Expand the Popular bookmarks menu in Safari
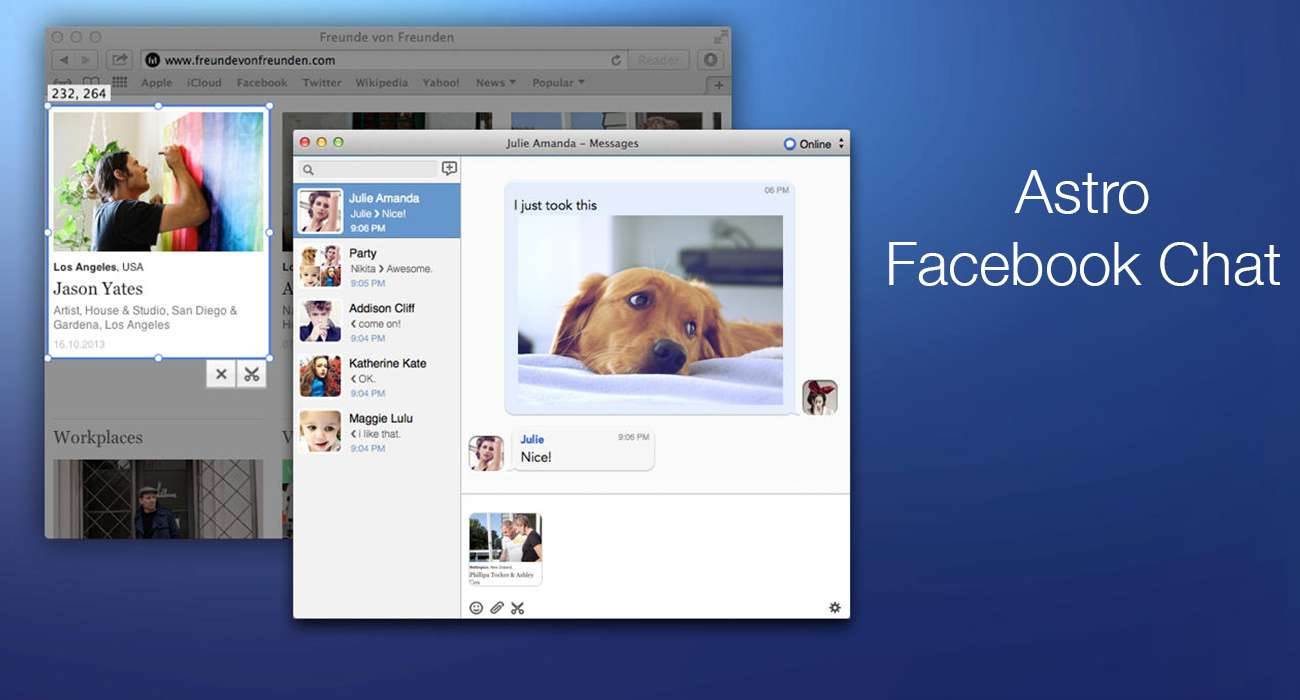1300x700 pixels. (558, 83)
